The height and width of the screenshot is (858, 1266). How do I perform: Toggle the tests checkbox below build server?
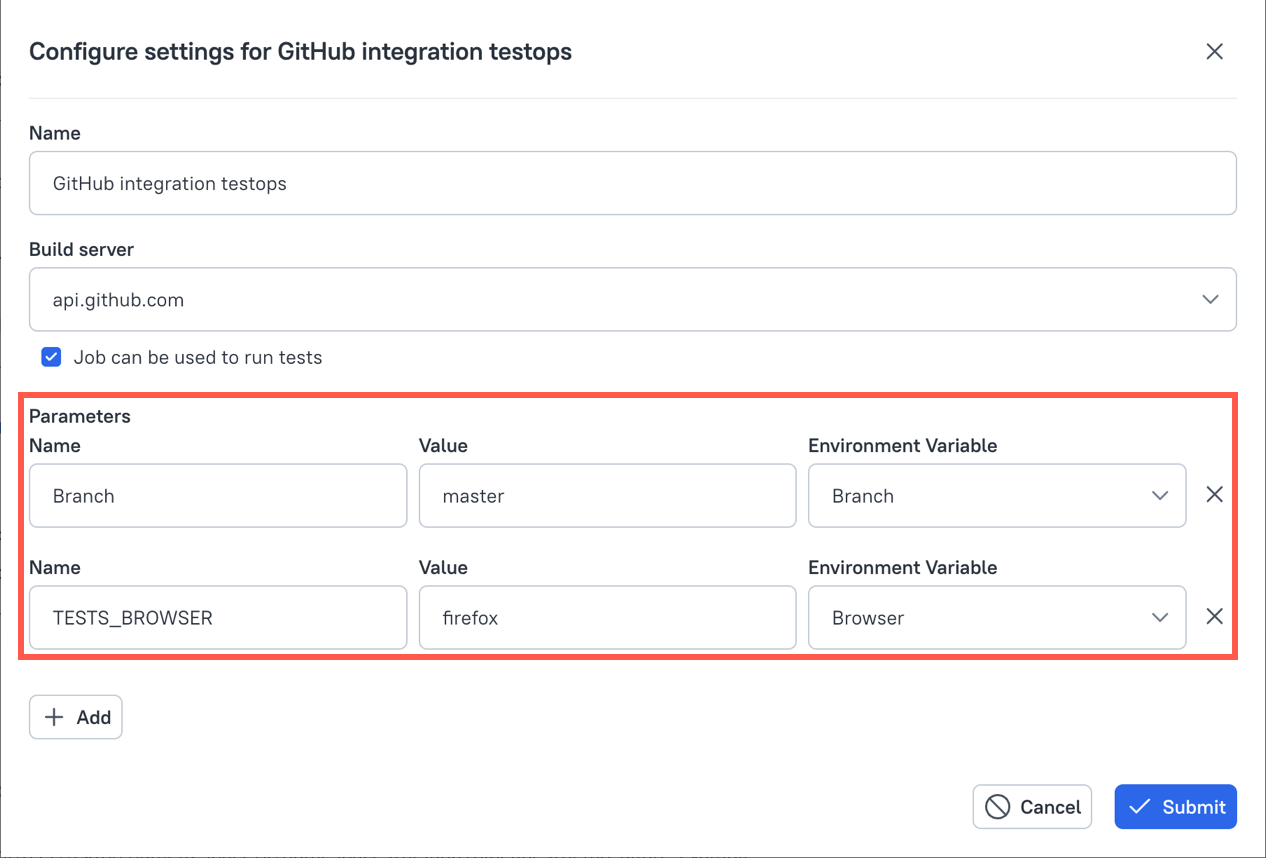(x=50, y=356)
